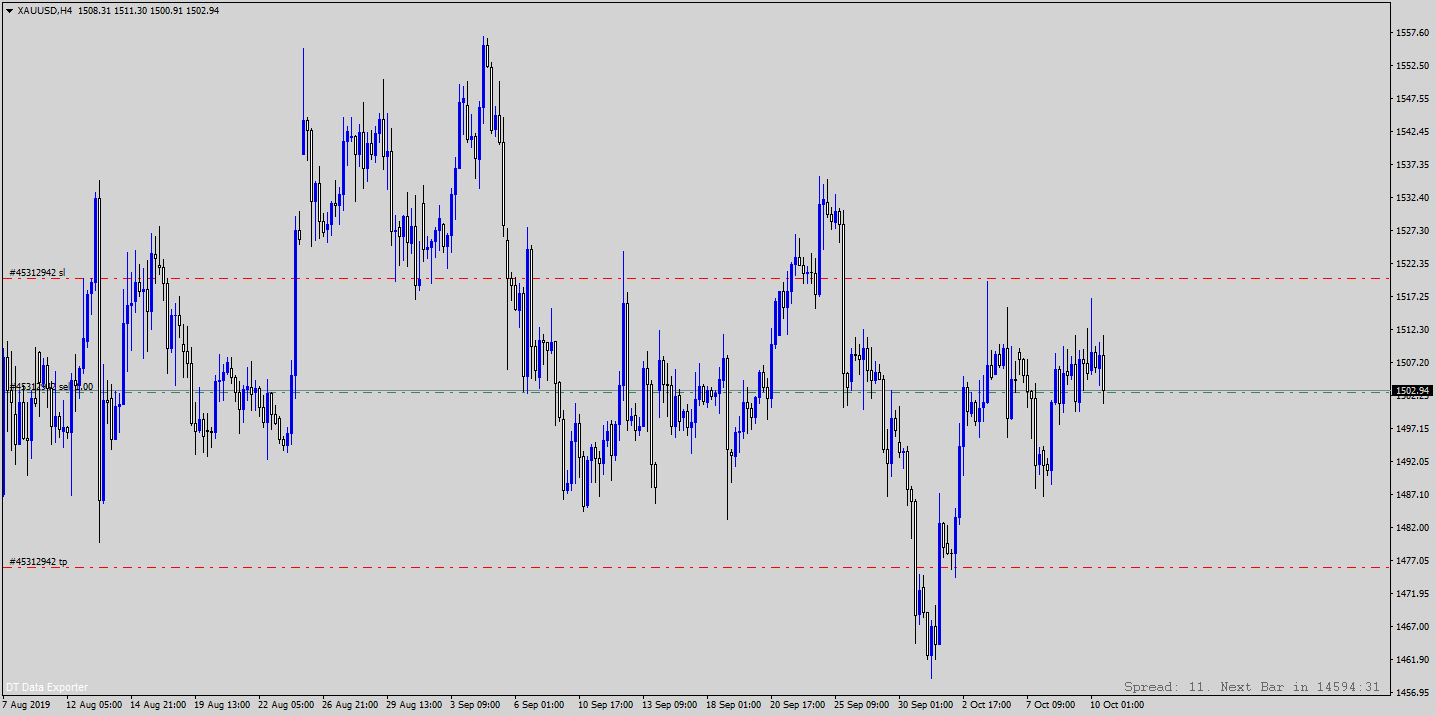Screen dimensions: 1436x716
Task: Click the '#45312942 sell' order entry label
Action: pos(50,386)
